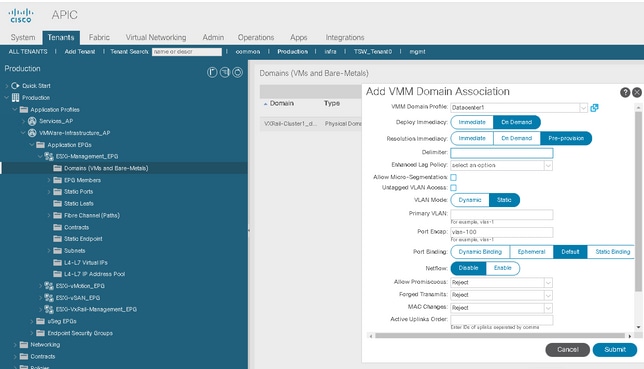Image resolution: width=644 pixels, height=369 pixels.
Task: Expand the Static Ports node
Action: pyautogui.click(x=48, y=191)
